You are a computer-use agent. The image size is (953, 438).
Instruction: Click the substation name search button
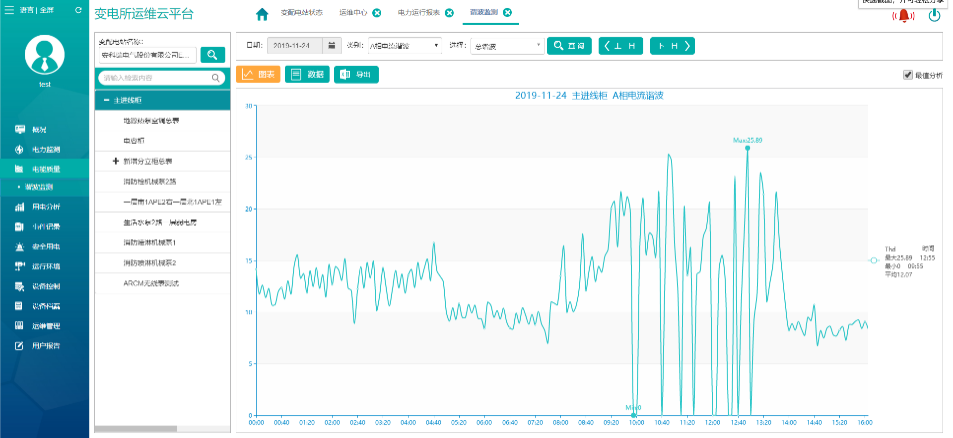tap(212, 55)
